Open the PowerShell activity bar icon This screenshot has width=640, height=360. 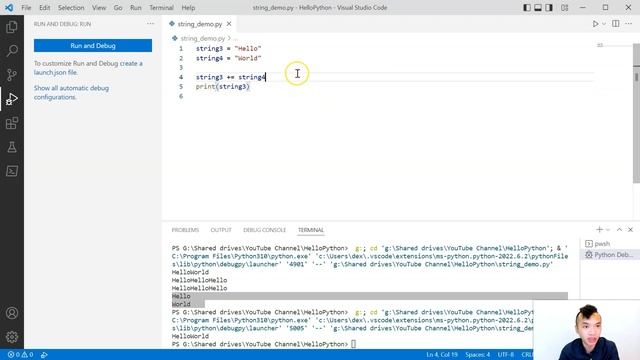(12, 171)
